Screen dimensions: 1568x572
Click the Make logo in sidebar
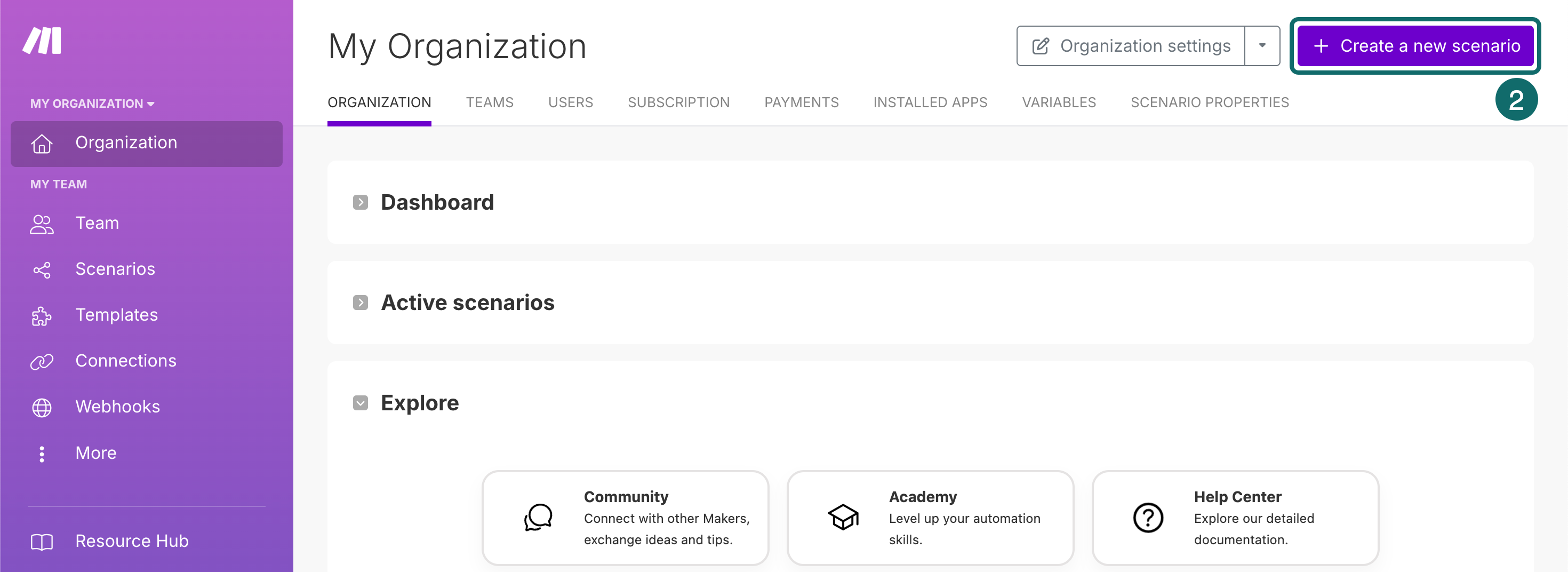42,41
